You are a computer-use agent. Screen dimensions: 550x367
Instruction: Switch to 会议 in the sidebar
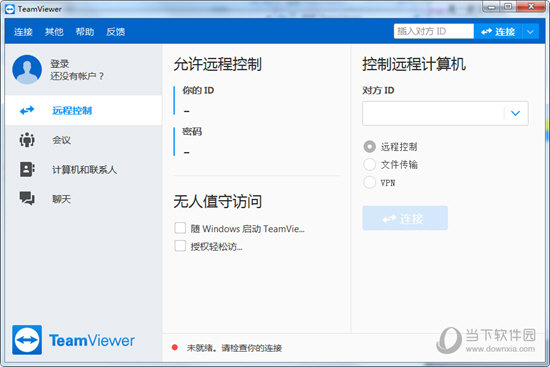click(x=83, y=140)
